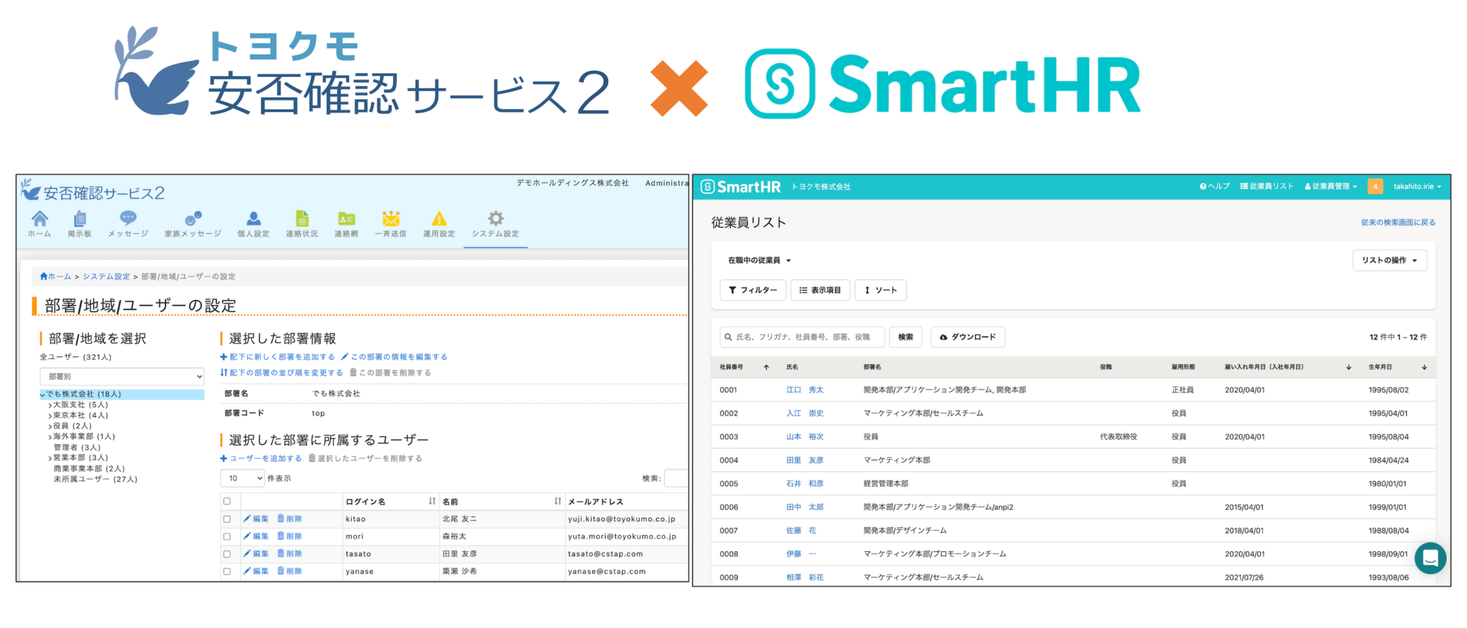Open employee 江口 秀太 link
Viewport: 1467px width, 628px height.
point(805,390)
